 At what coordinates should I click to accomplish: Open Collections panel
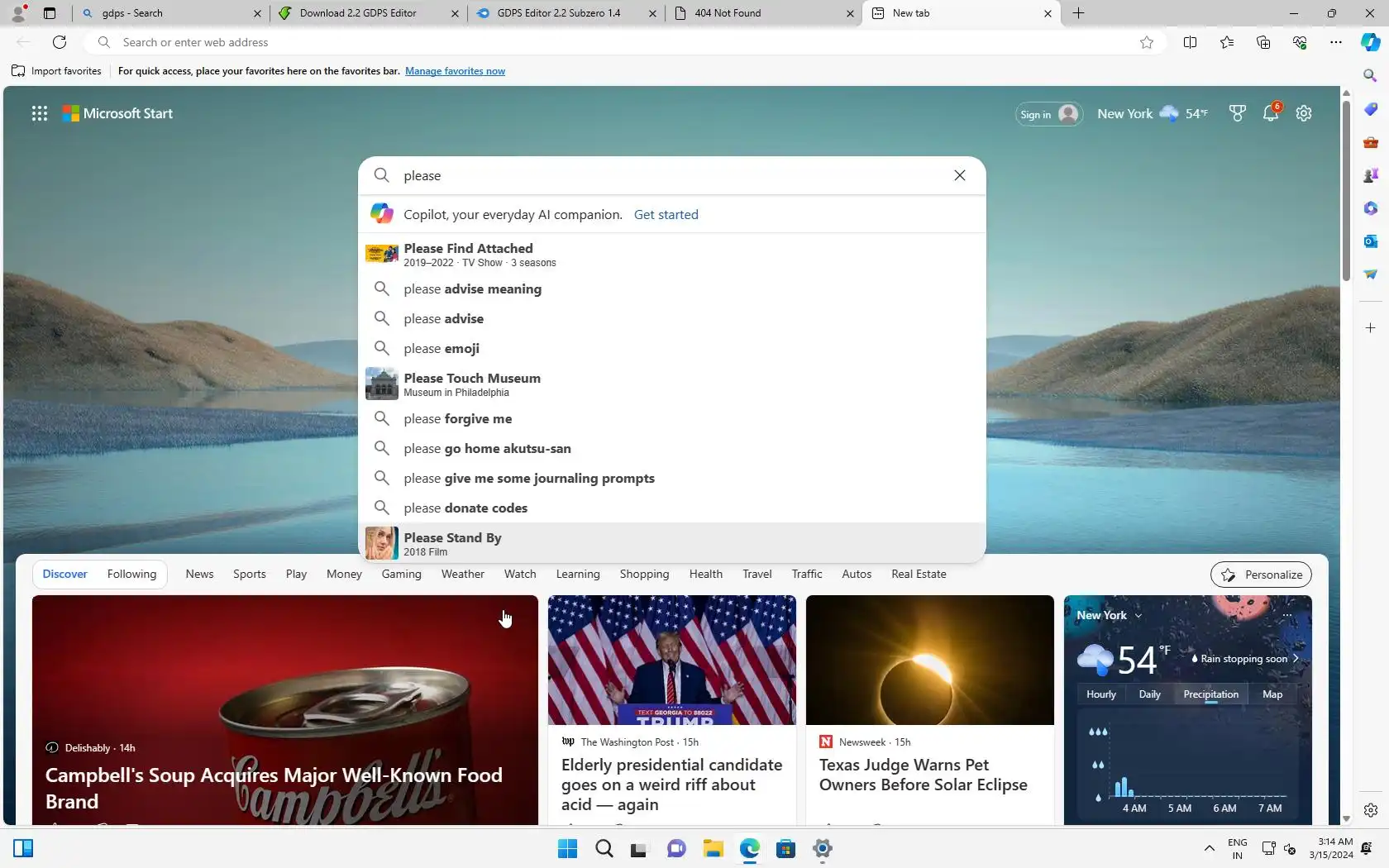tap(1263, 42)
